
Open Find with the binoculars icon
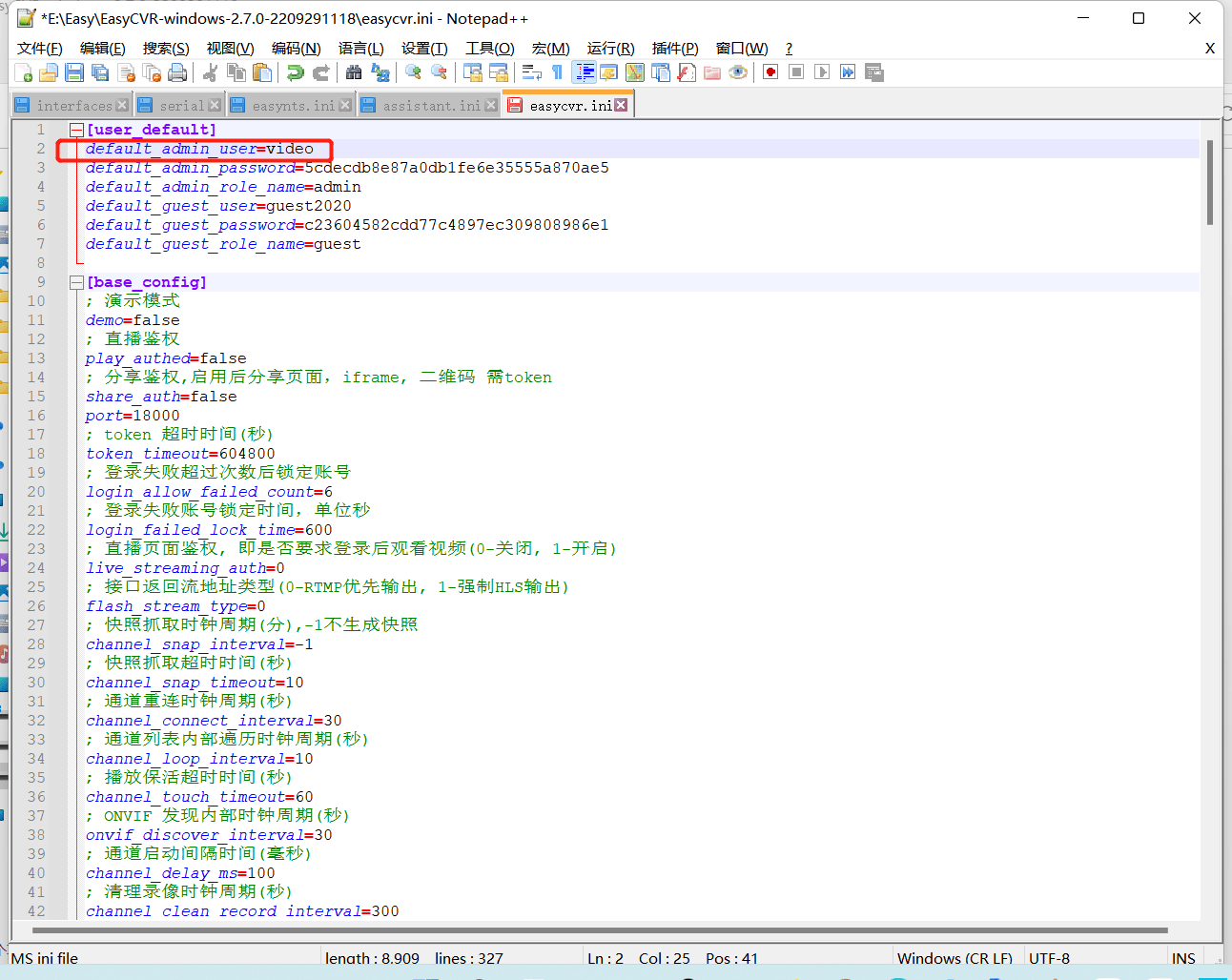354,72
